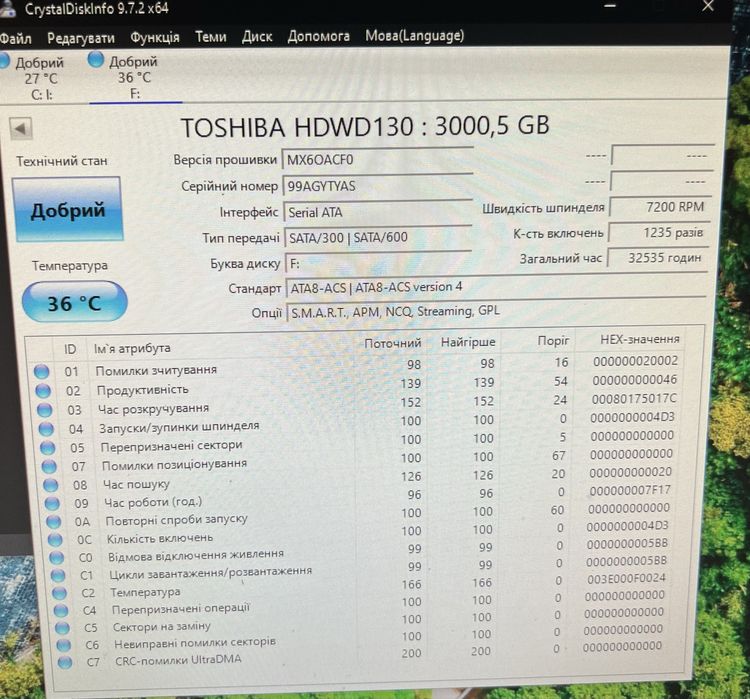Click HEX value 00080175017C
This screenshot has width=750, height=699.
[x=634, y=399]
